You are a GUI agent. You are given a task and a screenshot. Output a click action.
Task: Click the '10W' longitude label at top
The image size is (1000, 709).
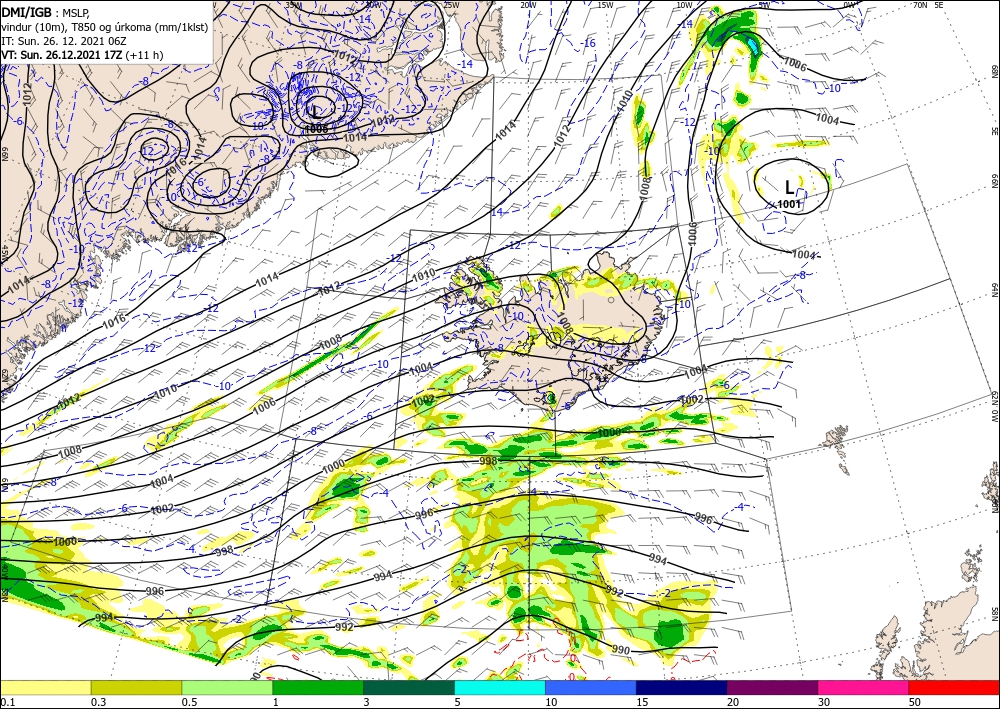click(684, 5)
